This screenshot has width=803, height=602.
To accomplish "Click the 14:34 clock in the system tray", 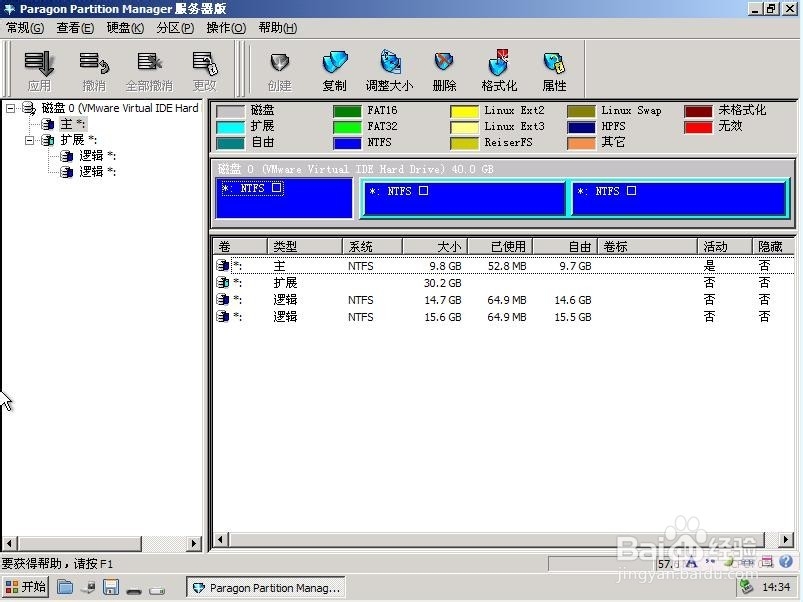I will pyautogui.click(x=776, y=587).
